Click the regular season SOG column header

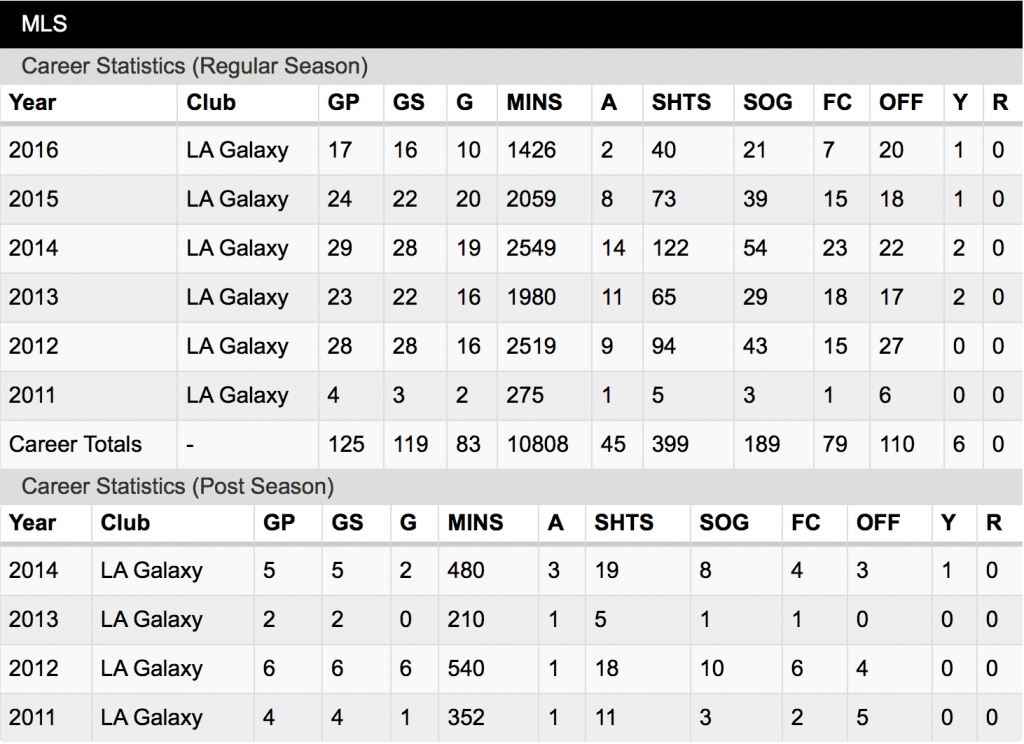click(767, 103)
